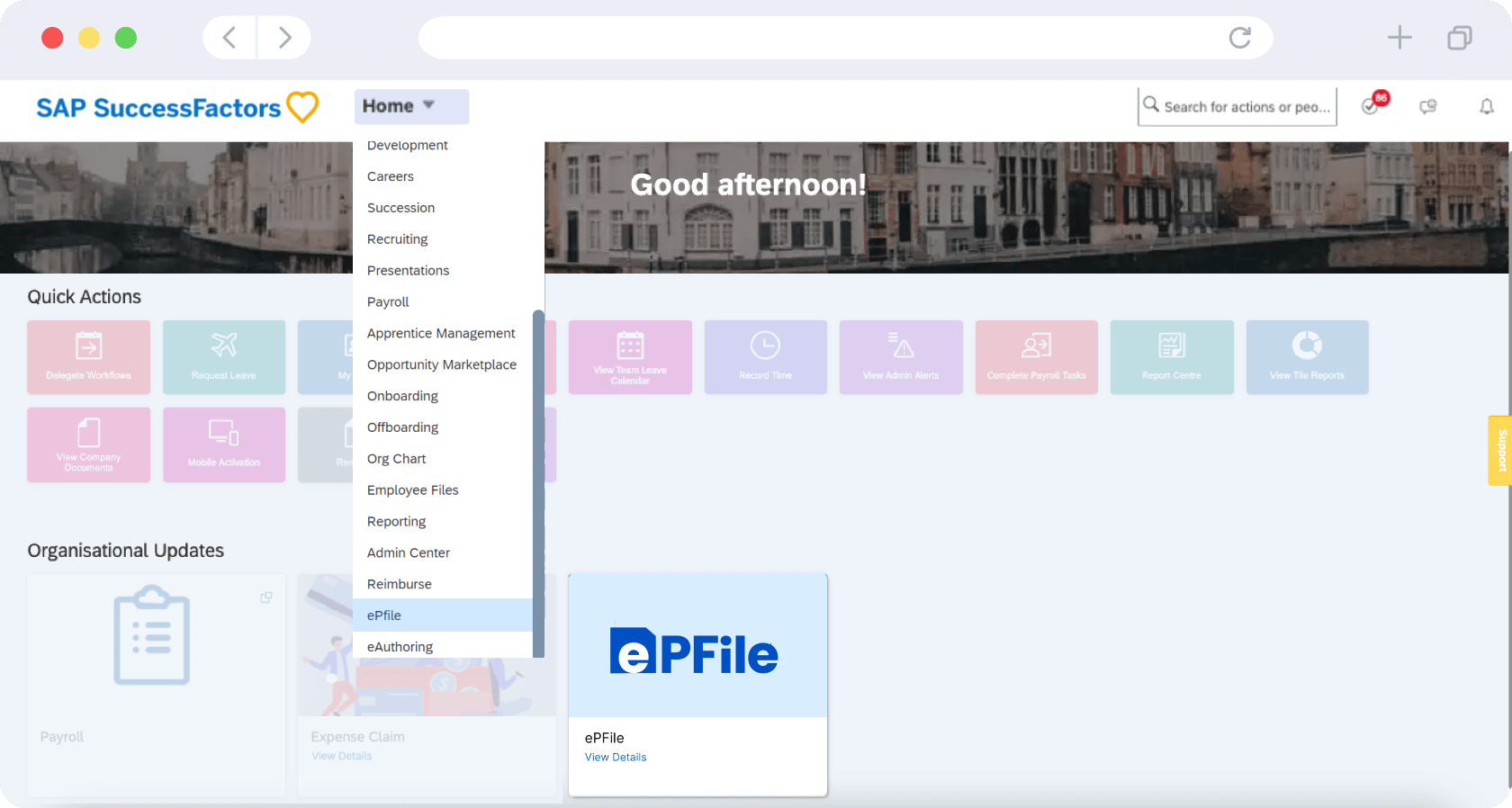Open Opportunity Marketplace from the menu
This screenshot has width=1512, height=808.
(x=443, y=364)
